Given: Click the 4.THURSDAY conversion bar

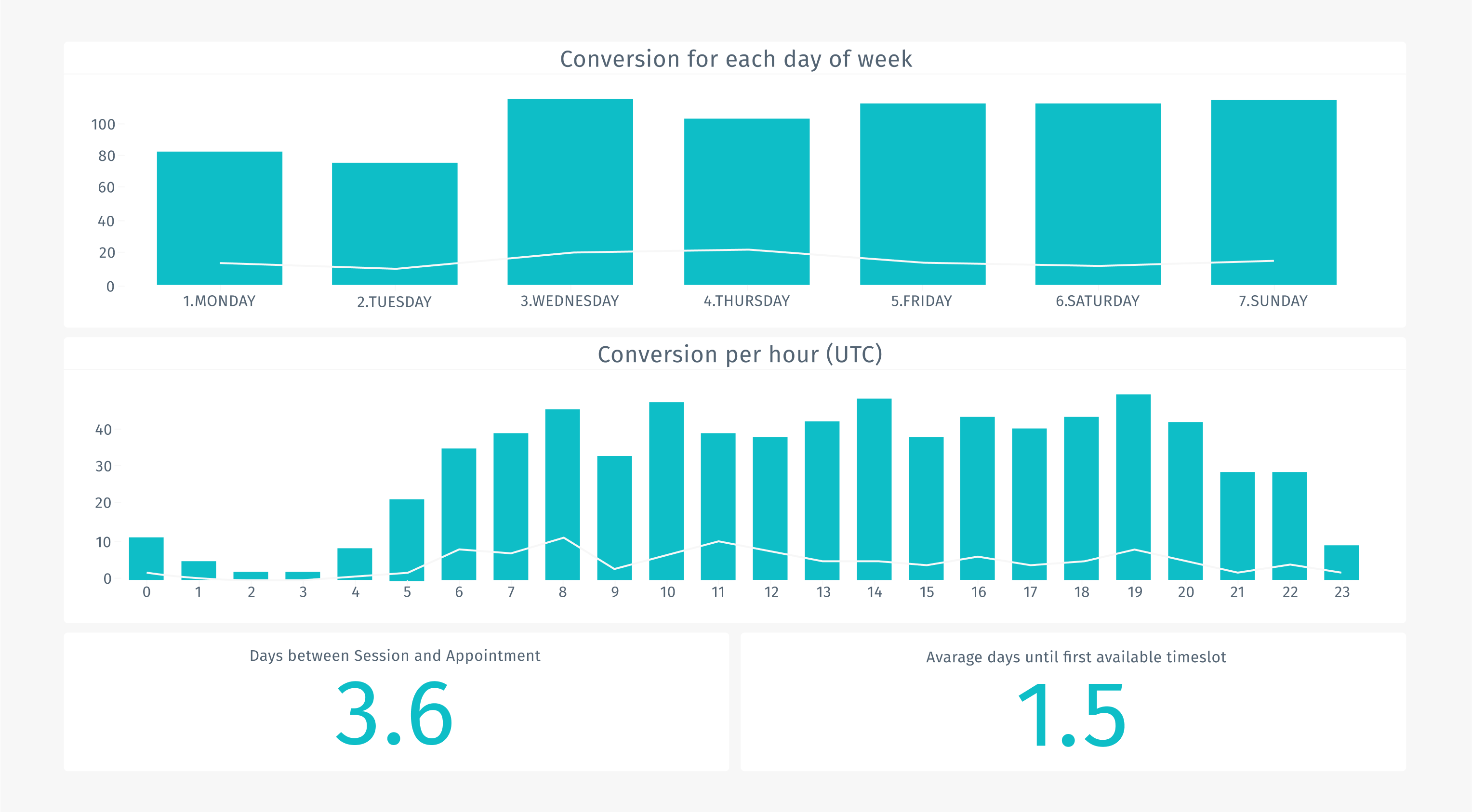Looking at the screenshot, I should tap(747, 202).
